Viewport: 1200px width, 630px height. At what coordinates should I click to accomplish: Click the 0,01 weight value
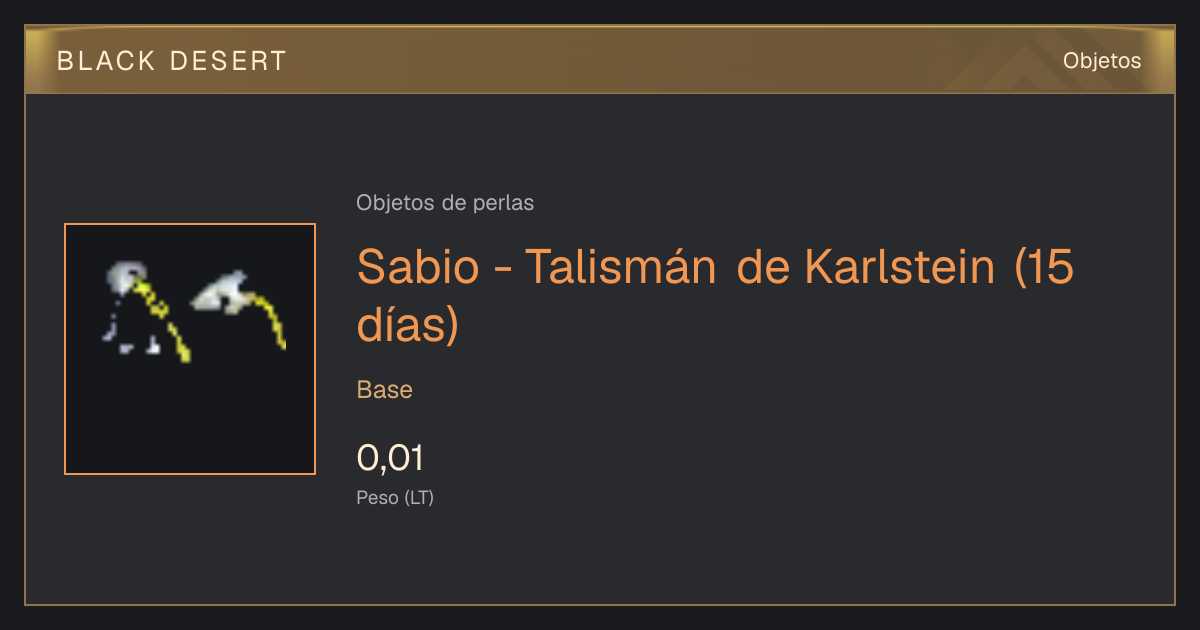click(x=391, y=458)
